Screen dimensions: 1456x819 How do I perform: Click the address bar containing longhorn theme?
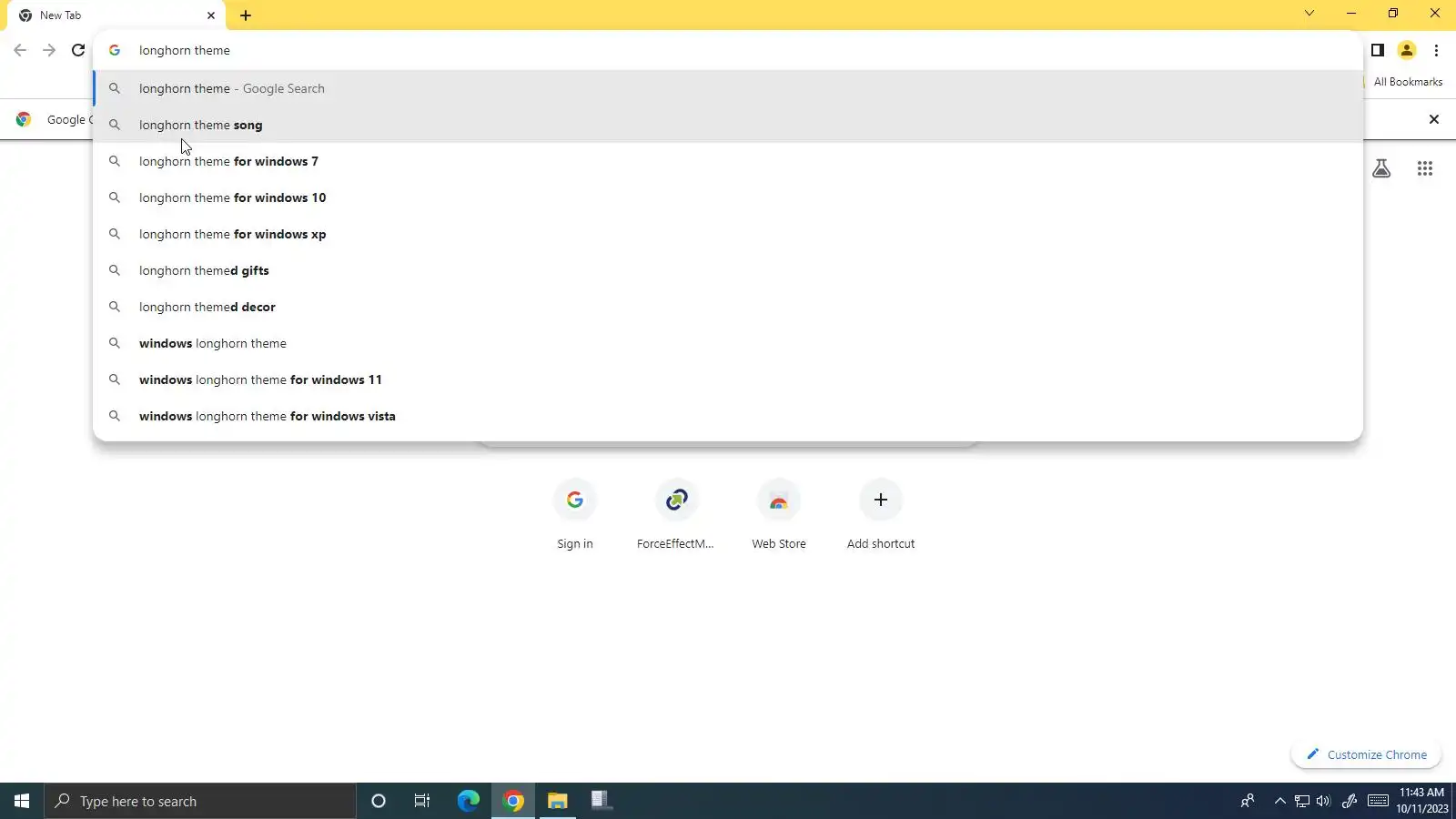pyautogui.click(x=728, y=50)
